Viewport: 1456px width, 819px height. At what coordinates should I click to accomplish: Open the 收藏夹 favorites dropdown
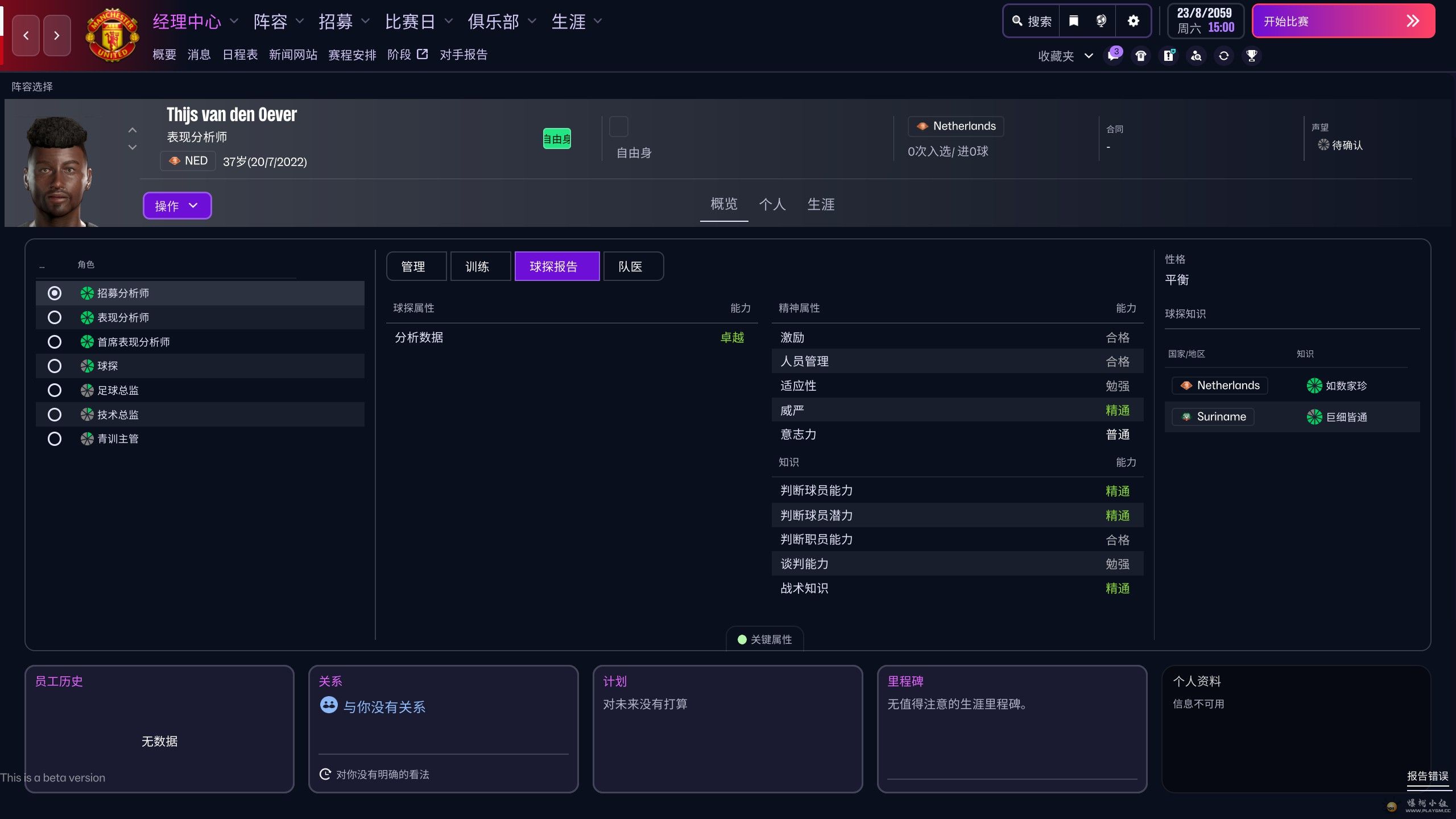(x=1065, y=56)
